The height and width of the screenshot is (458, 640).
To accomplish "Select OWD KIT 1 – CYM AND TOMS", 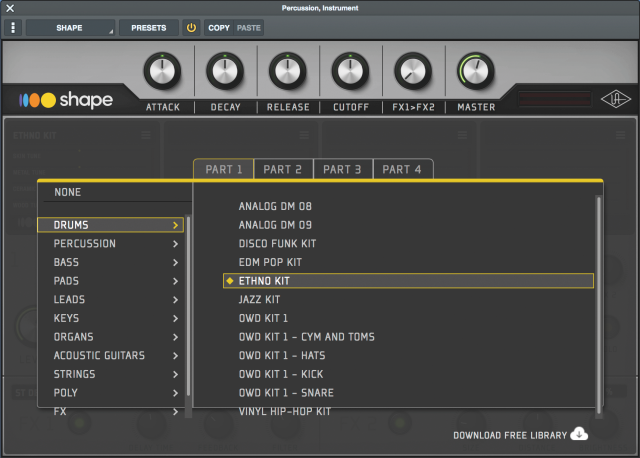I will pyautogui.click(x=307, y=337).
